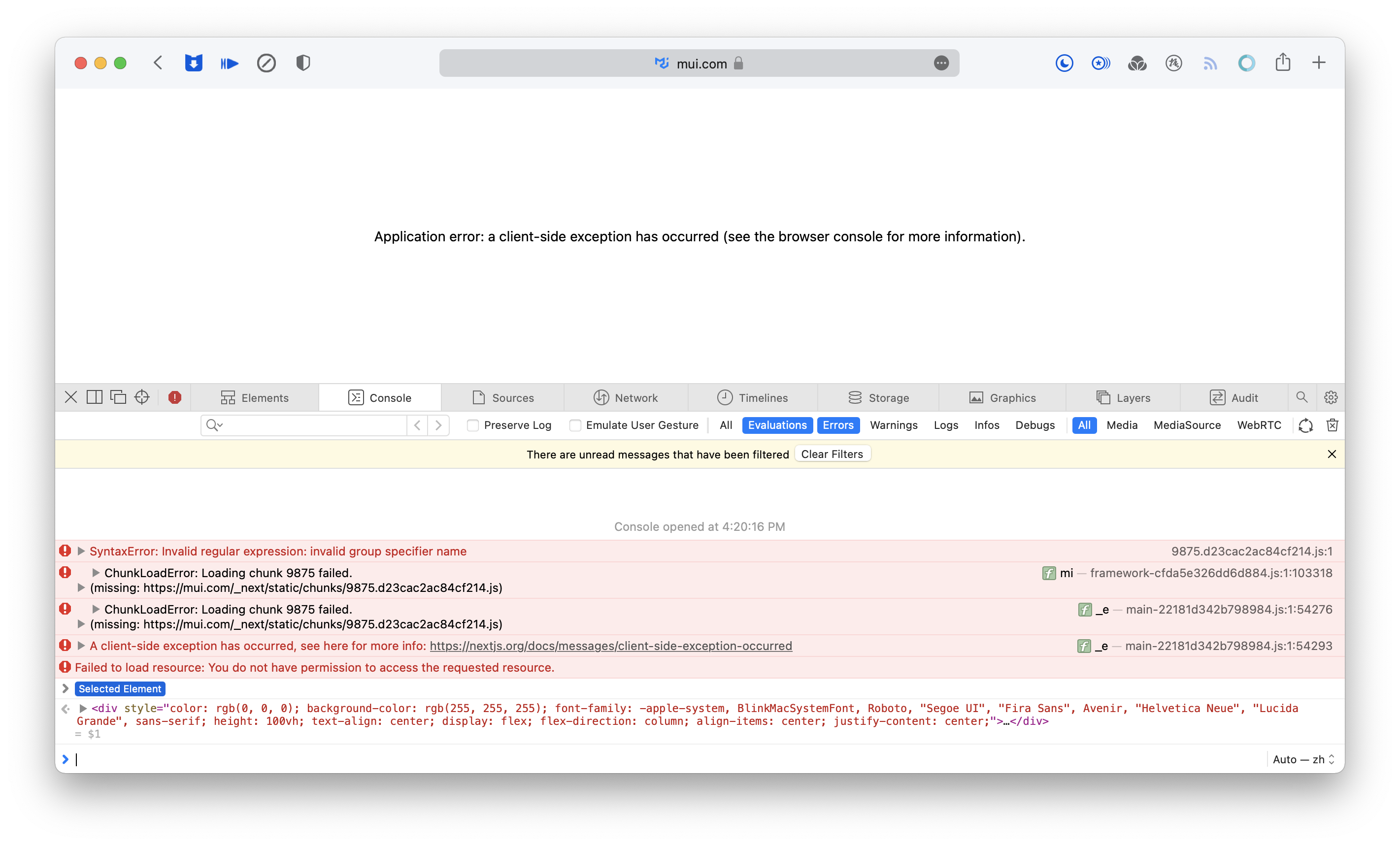1400x846 pixels.
Task: Select the All level filter beside Evaluations
Action: 726,425
